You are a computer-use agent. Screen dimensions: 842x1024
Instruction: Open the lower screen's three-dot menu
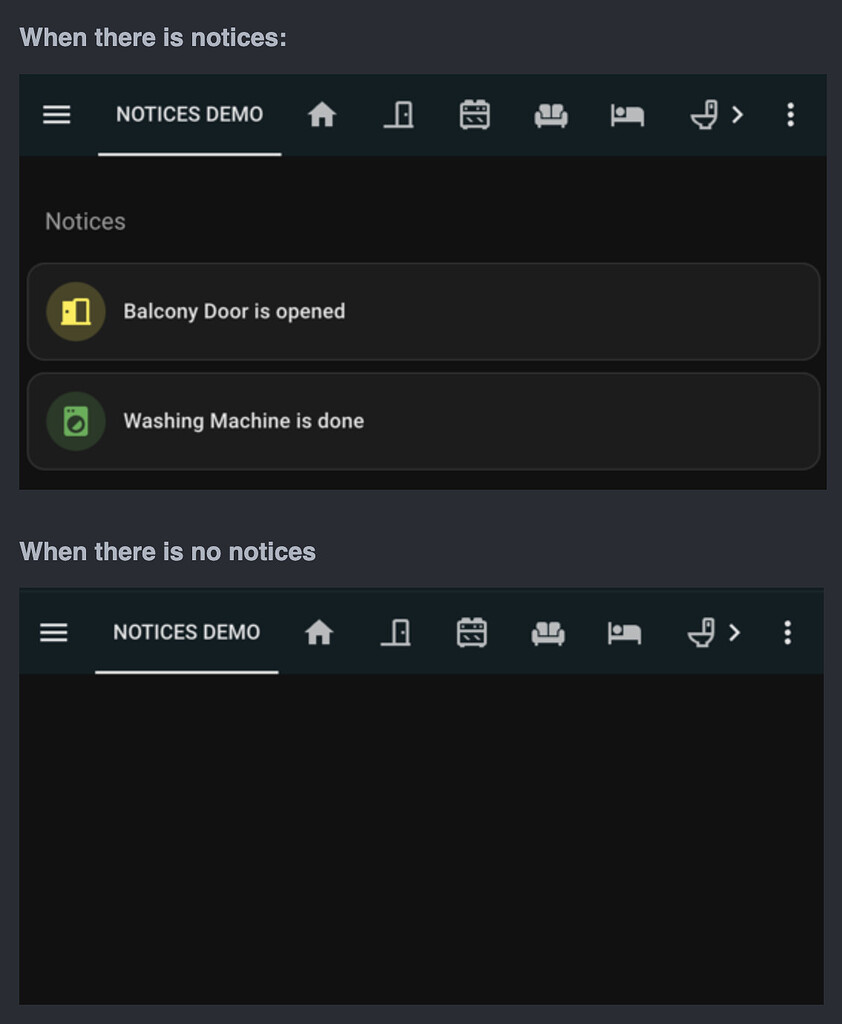pos(787,632)
